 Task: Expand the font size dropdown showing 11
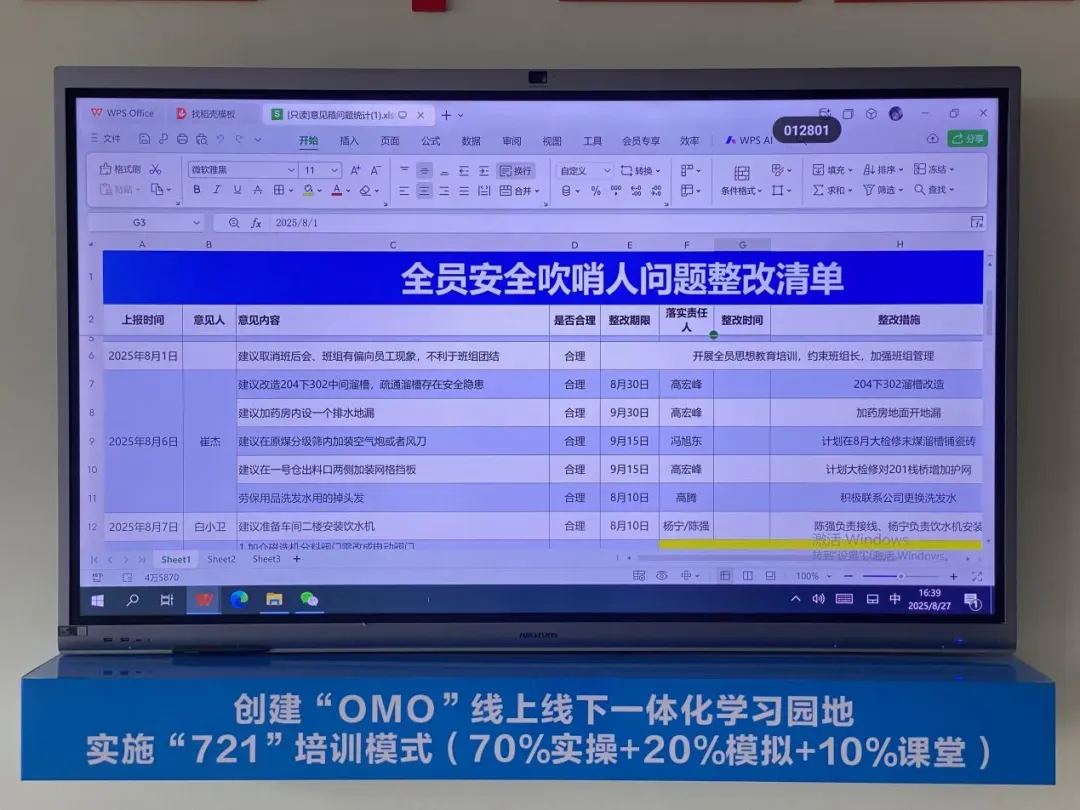tap(334, 171)
